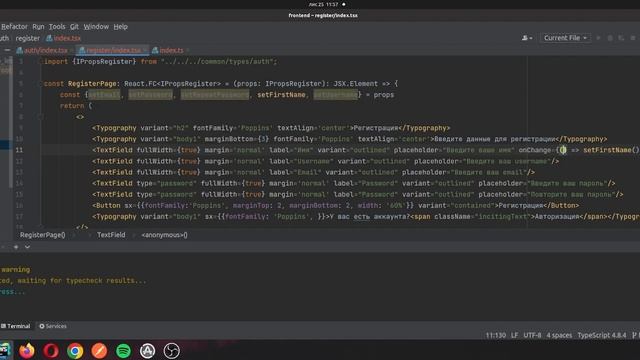This screenshot has height=360, width=640.
Task: Click the clock in the top system bar
Action: [324, 4]
